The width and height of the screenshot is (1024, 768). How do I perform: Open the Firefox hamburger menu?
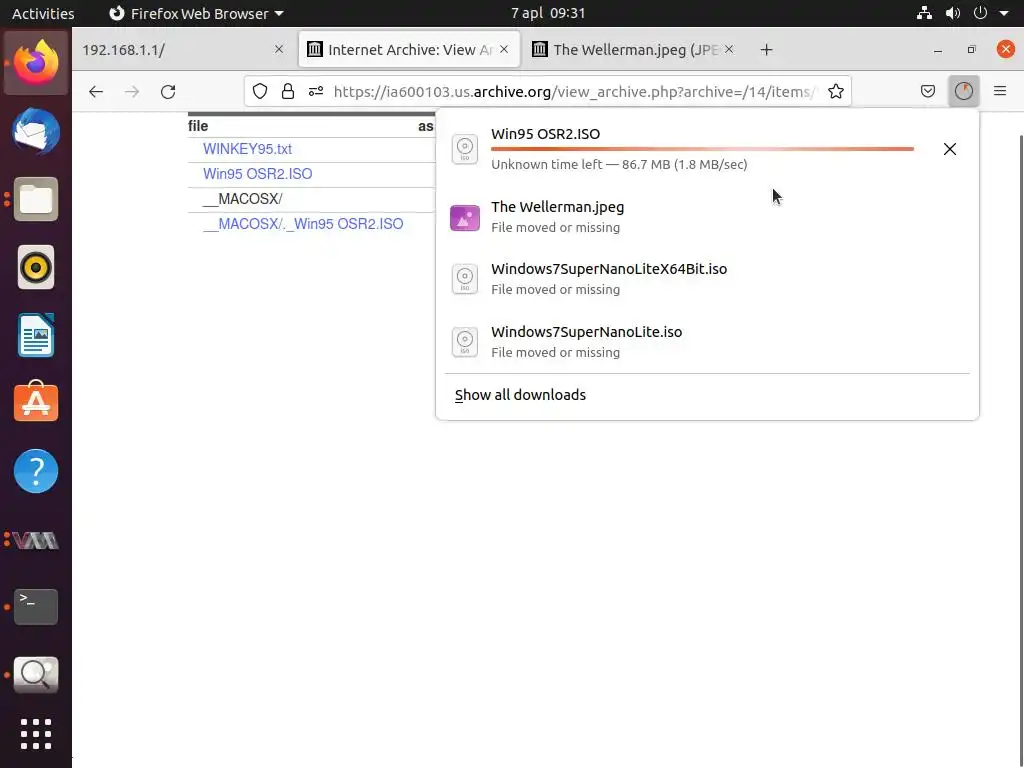999,91
